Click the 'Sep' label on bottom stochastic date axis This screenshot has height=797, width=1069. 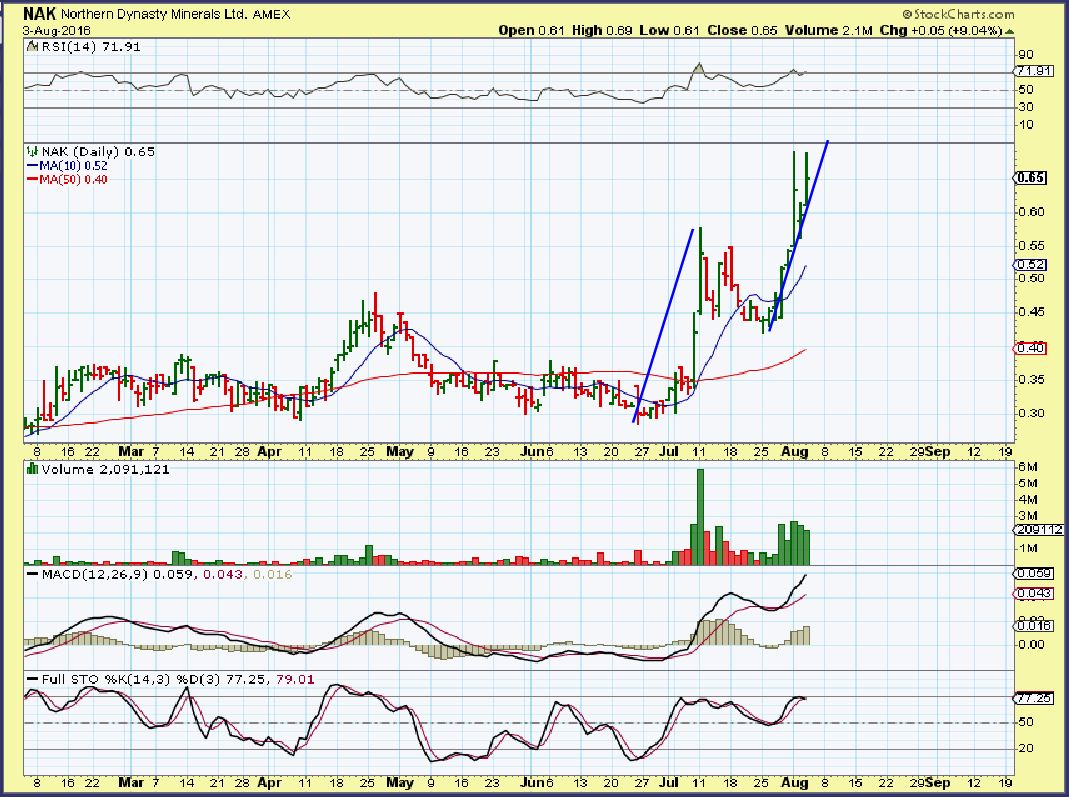click(938, 783)
